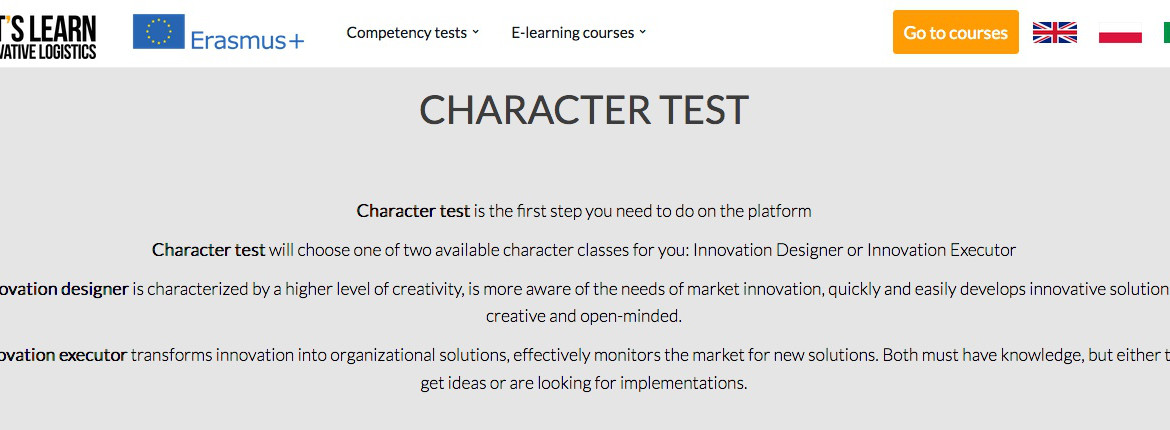Click bold Character test before 'is the first step'
Screen dimensions: 1170x430
[413, 211]
